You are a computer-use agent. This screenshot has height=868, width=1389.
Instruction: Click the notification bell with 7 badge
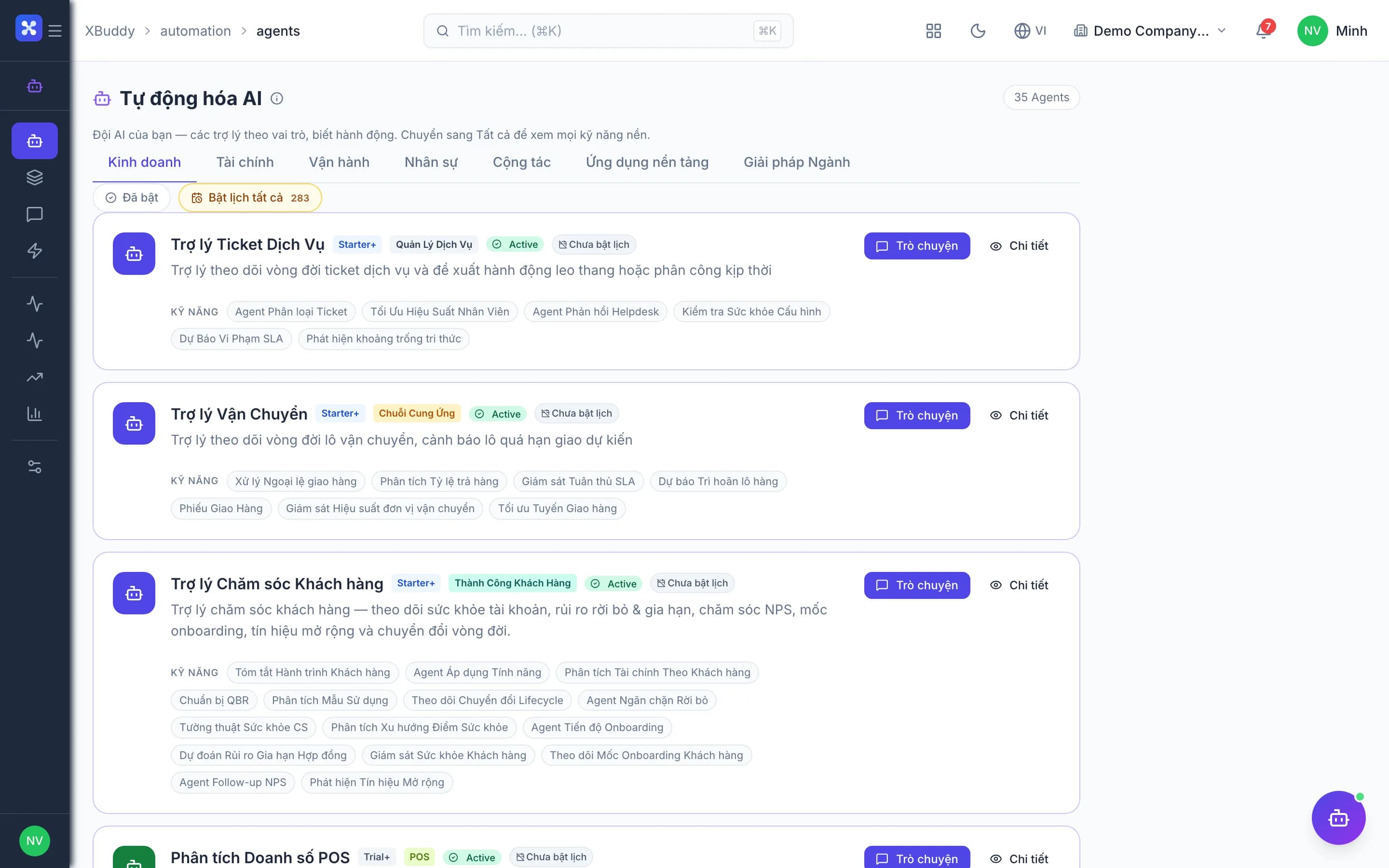tap(1264, 30)
